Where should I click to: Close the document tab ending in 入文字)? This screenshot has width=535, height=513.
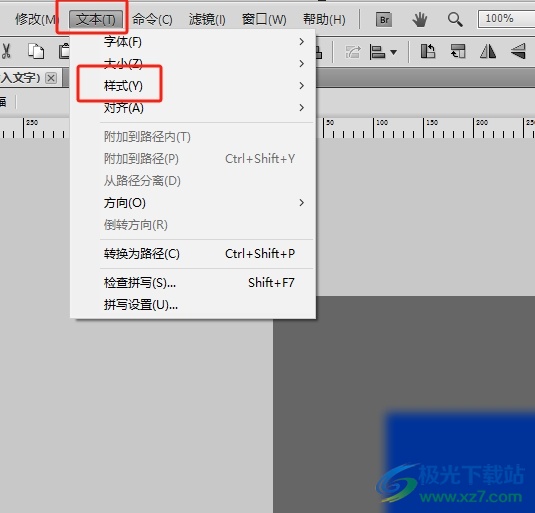(51, 78)
